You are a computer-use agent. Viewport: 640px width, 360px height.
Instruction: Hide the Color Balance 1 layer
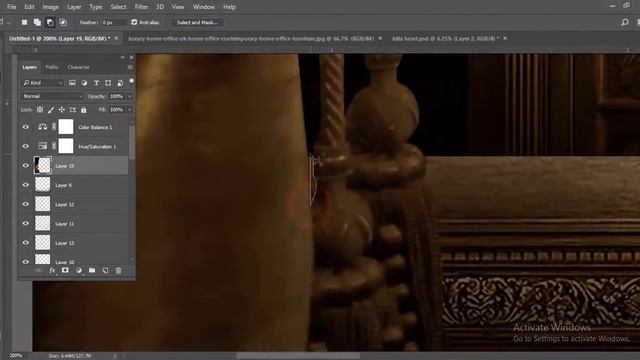click(26, 127)
